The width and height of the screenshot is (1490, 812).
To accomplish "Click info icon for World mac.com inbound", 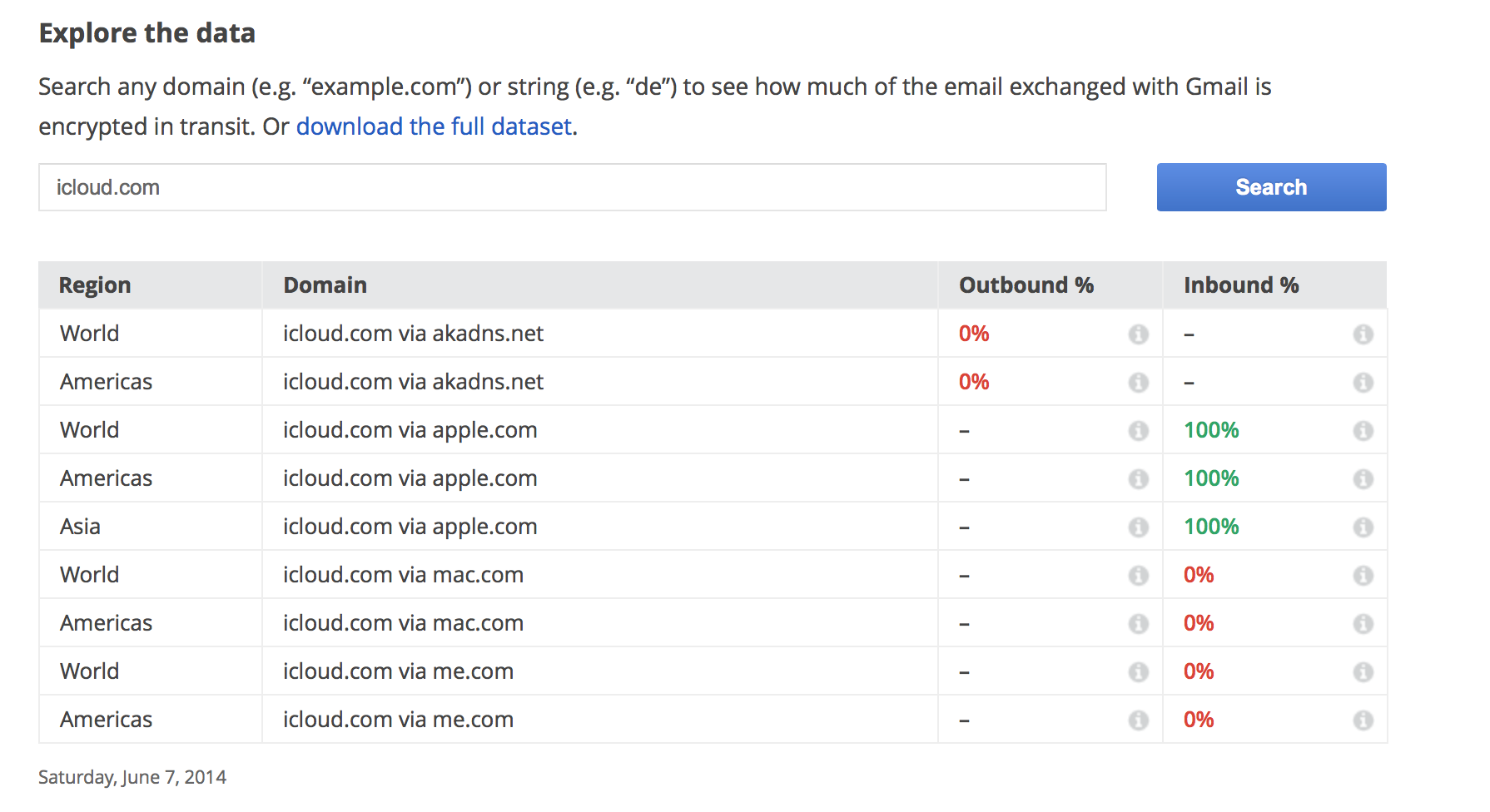I will pos(1363,576).
